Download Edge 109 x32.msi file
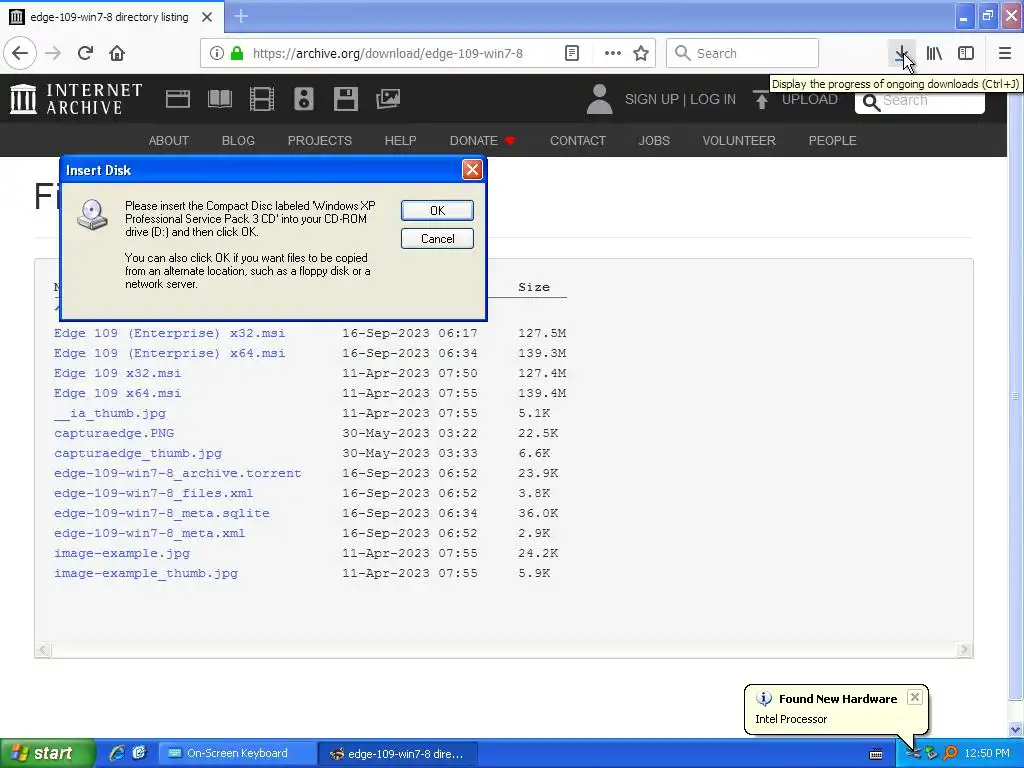 pyautogui.click(x=118, y=373)
